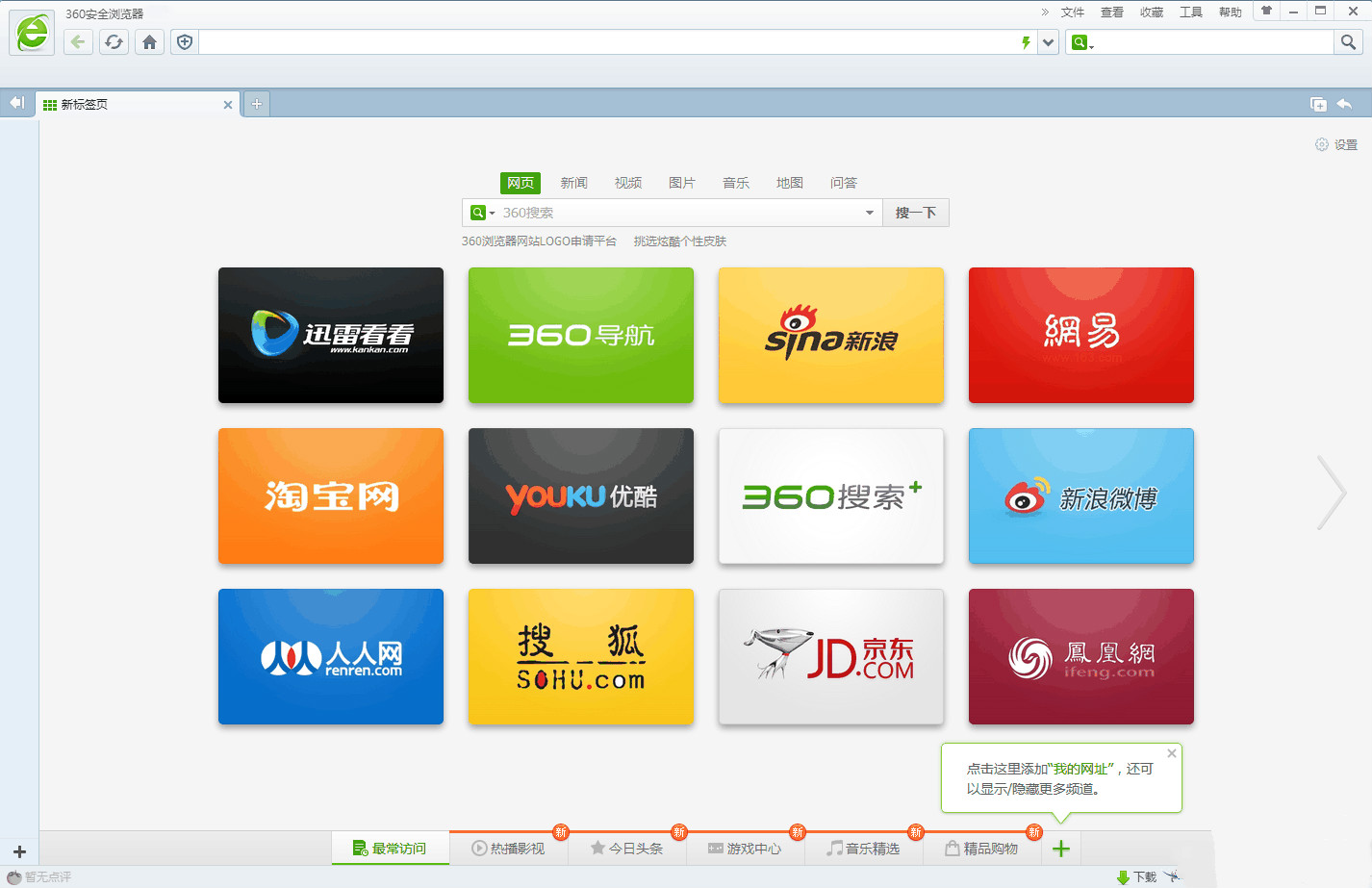Click the address bar field

(608, 42)
